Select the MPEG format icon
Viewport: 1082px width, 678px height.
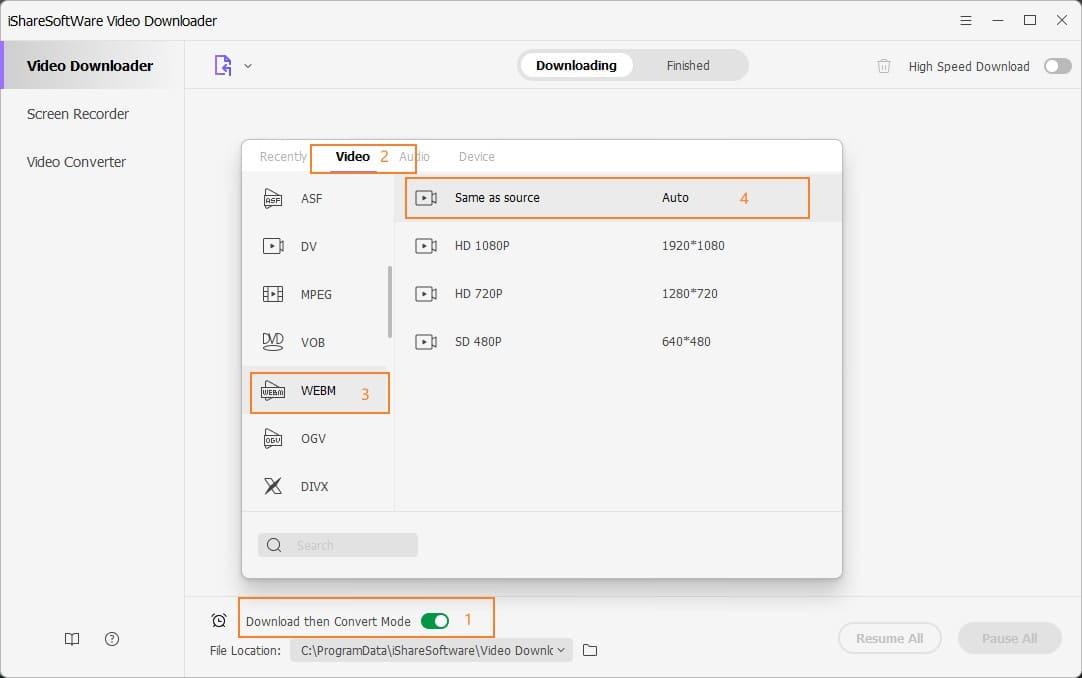coord(273,294)
